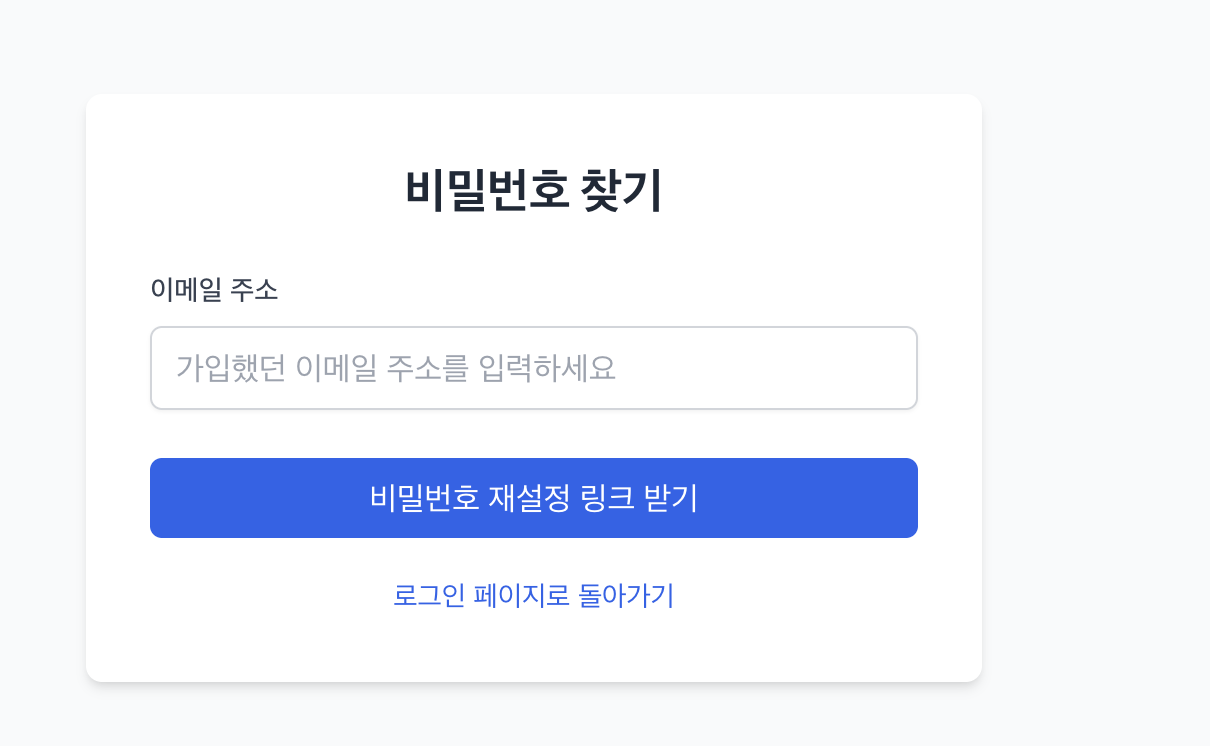Submit the password reset link request

pyautogui.click(x=533, y=498)
